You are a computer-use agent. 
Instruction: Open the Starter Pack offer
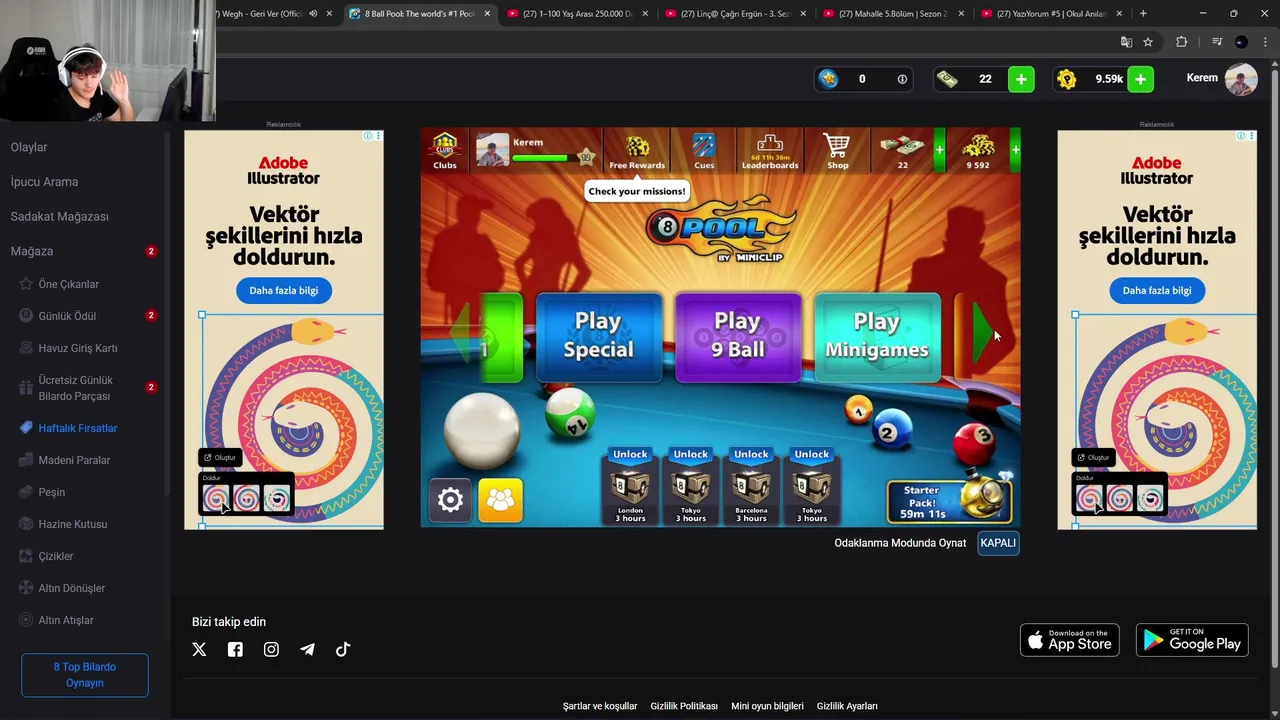click(x=949, y=501)
